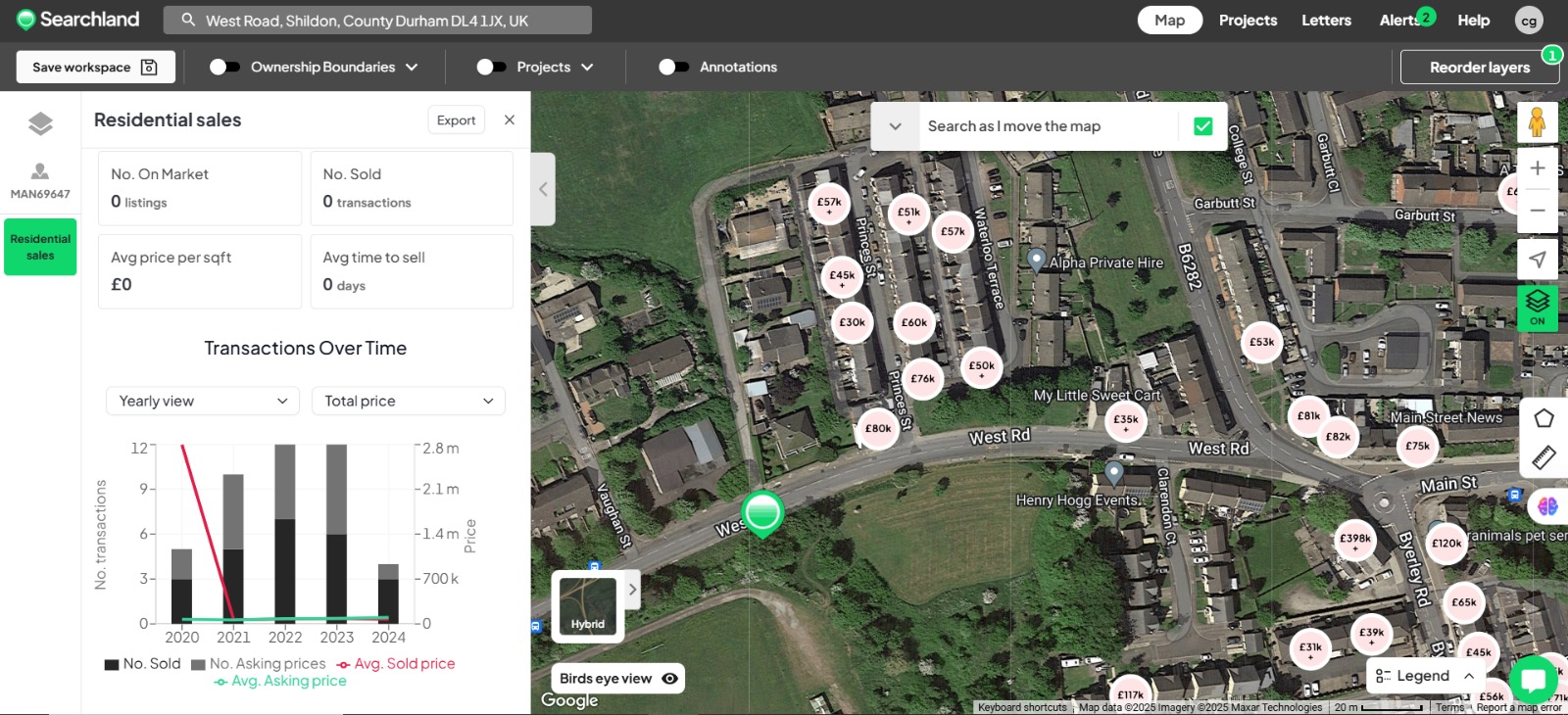Open the user avatar 'cg' menu
The image size is (1568, 715).
point(1529,21)
